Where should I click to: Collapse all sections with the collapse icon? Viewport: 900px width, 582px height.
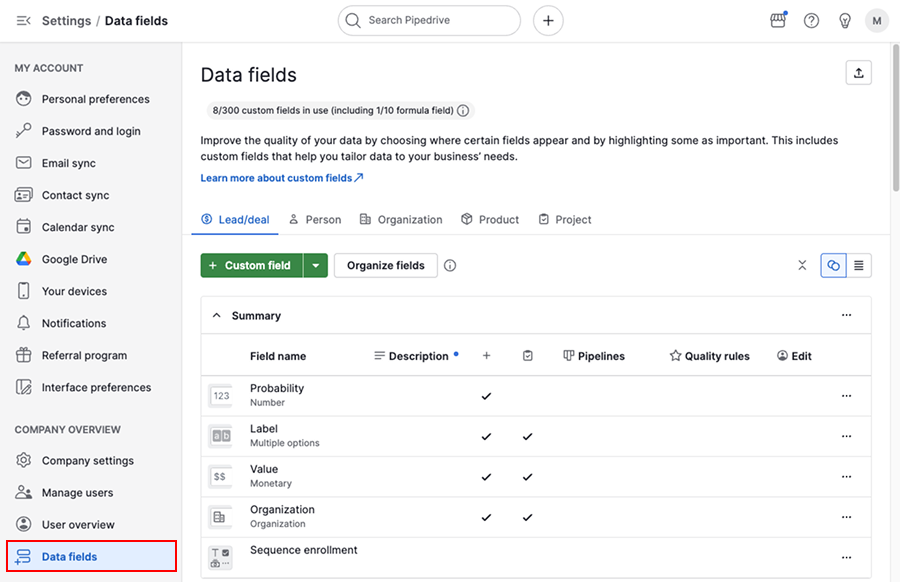point(802,266)
